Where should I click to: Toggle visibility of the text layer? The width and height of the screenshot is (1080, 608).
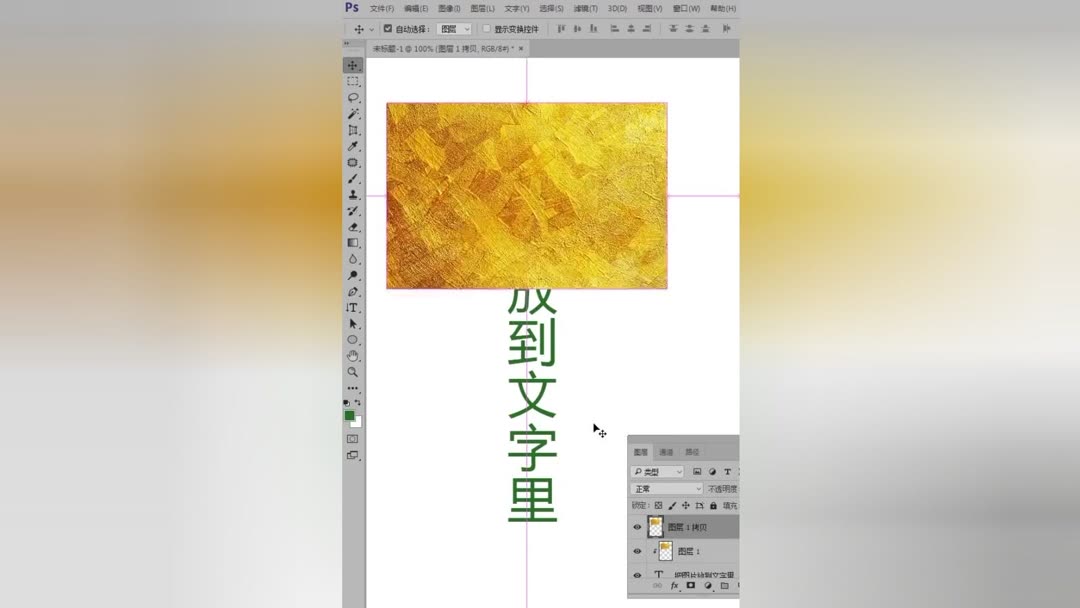[637, 574]
